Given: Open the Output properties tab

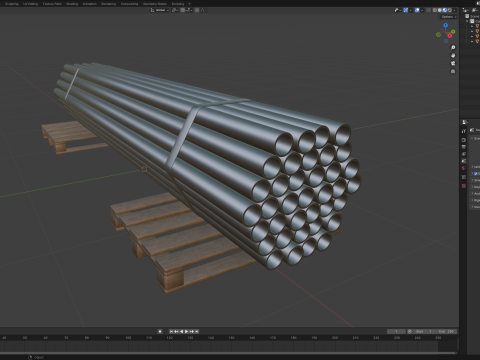Looking at the screenshot, I should (464, 147).
